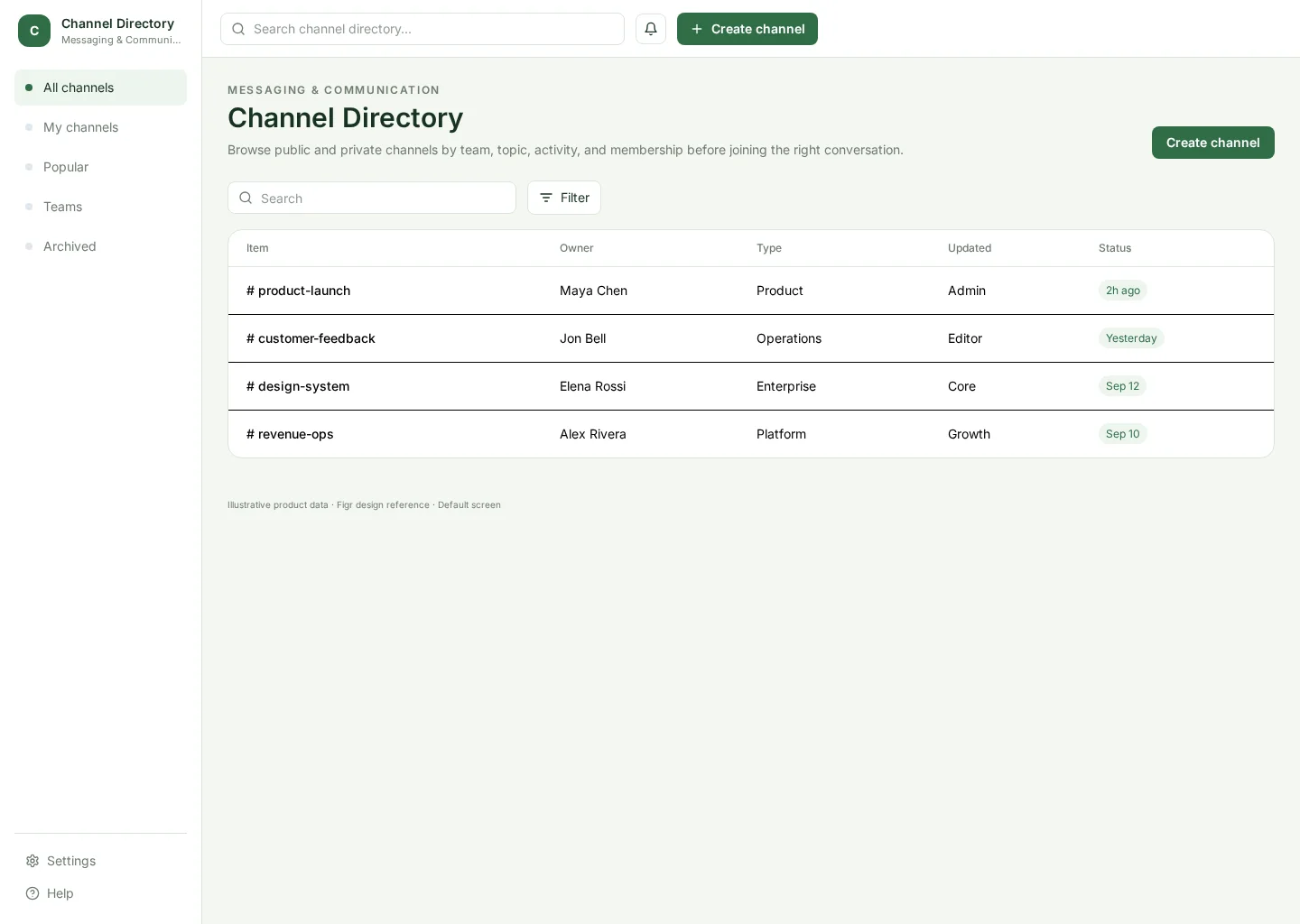Click owner Maya Chen

[x=593, y=291]
